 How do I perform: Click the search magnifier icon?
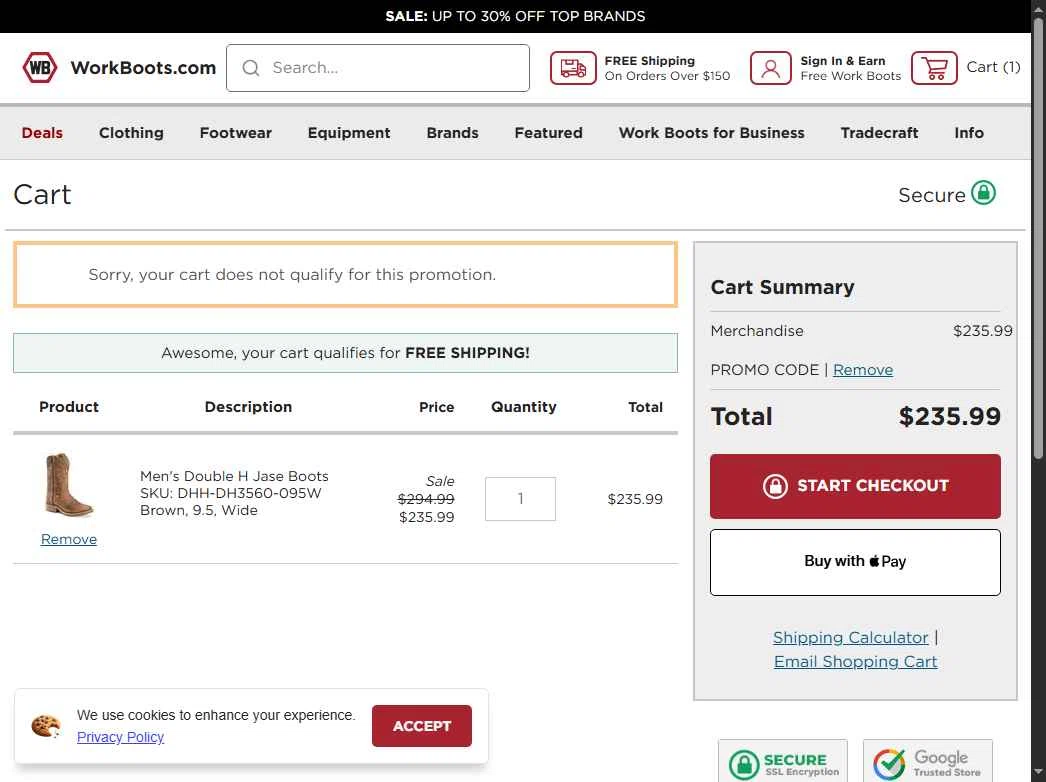[251, 67]
